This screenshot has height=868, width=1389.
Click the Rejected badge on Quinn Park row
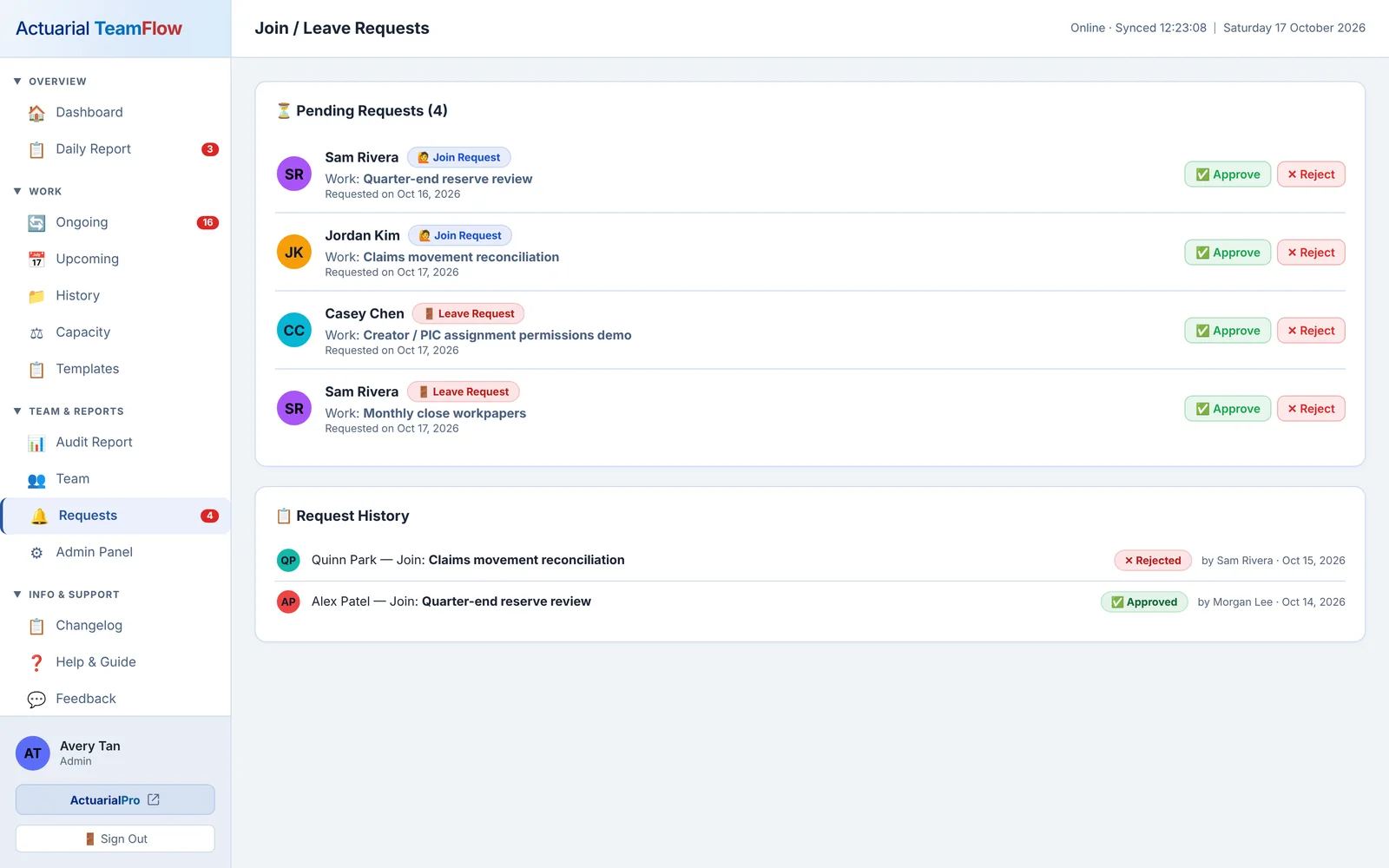click(x=1153, y=561)
